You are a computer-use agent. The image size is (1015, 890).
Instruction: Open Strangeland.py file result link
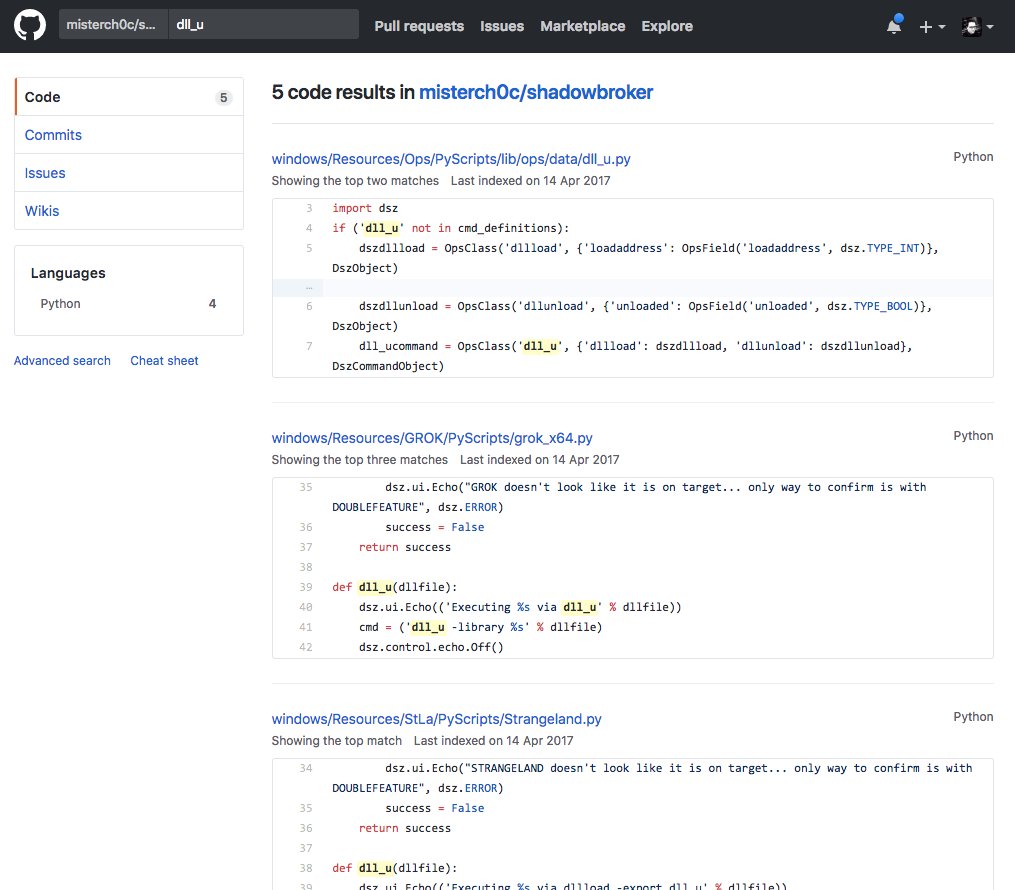(436, 718)
